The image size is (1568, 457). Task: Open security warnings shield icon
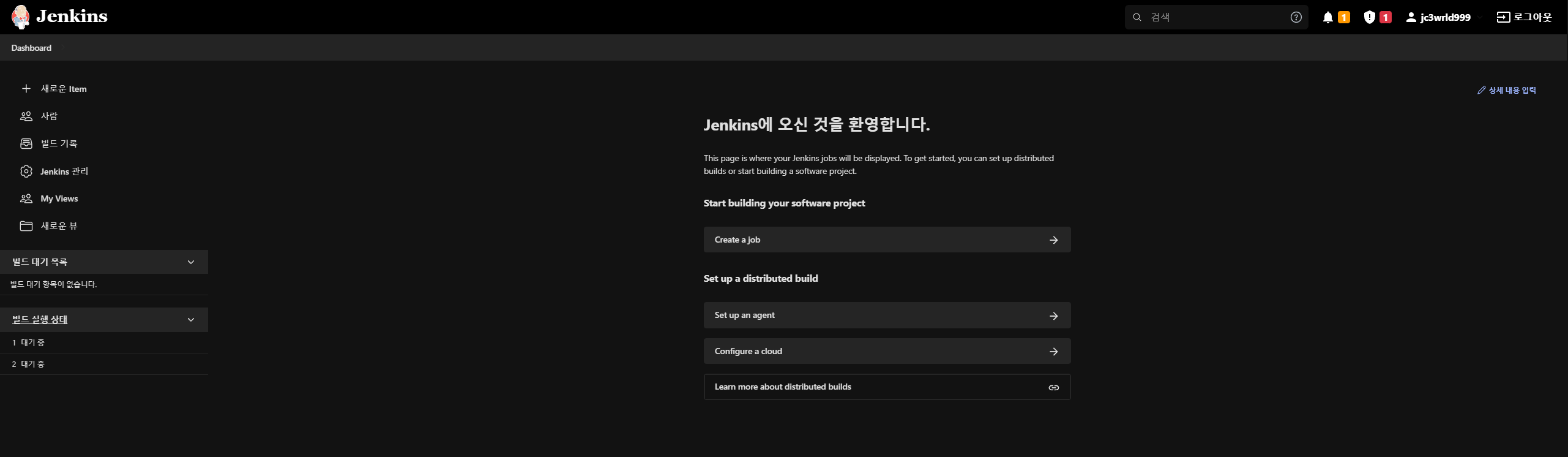tap(1370, 17)
